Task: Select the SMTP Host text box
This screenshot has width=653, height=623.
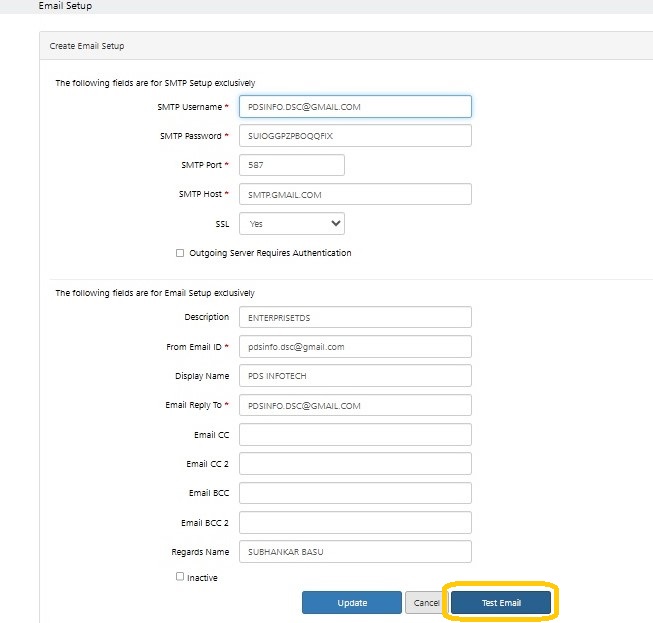Action: tap(355, 194)
